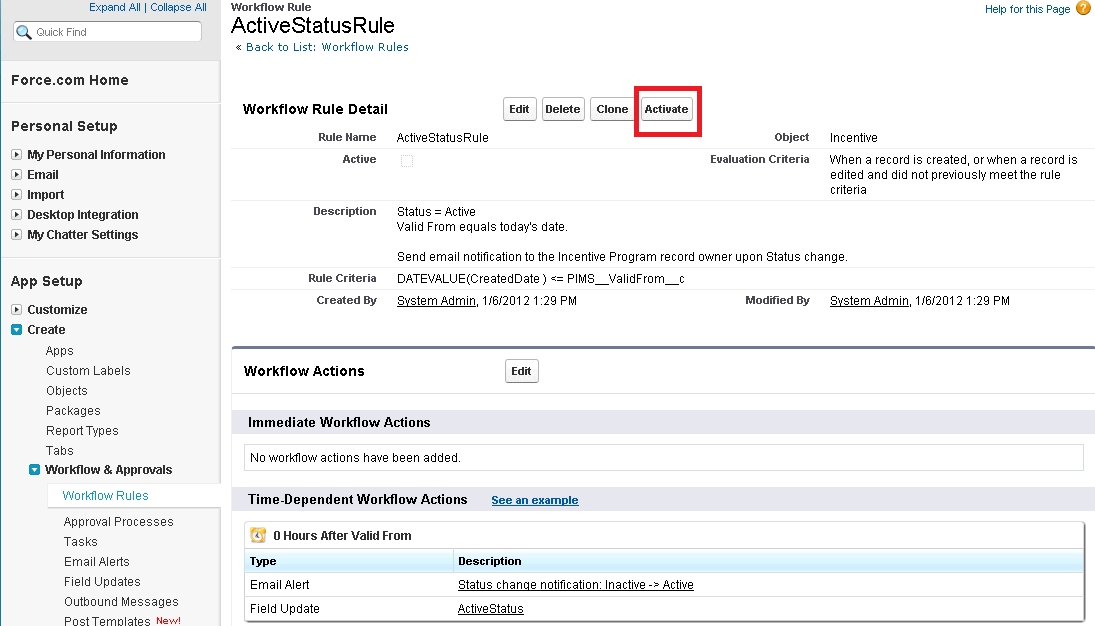Image resolution: width=1095 pixels, height=626 pixels.
Task: Expand the Customize menu
Action: [x=16, y=310]
